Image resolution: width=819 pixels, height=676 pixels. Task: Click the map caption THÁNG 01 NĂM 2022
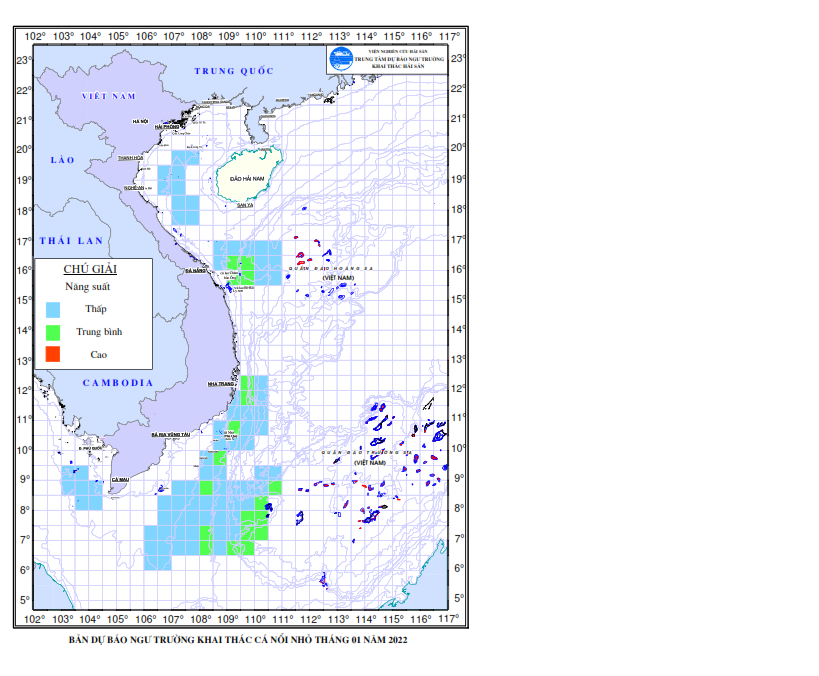pyautogui.click(x=361, y=640)
